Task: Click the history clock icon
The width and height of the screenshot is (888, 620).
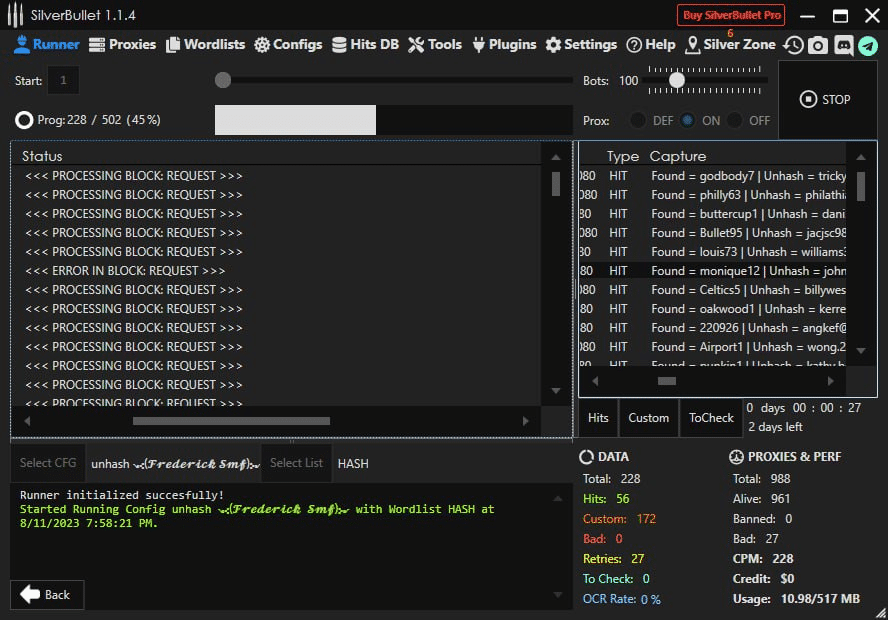Action: tap(793, 45)
